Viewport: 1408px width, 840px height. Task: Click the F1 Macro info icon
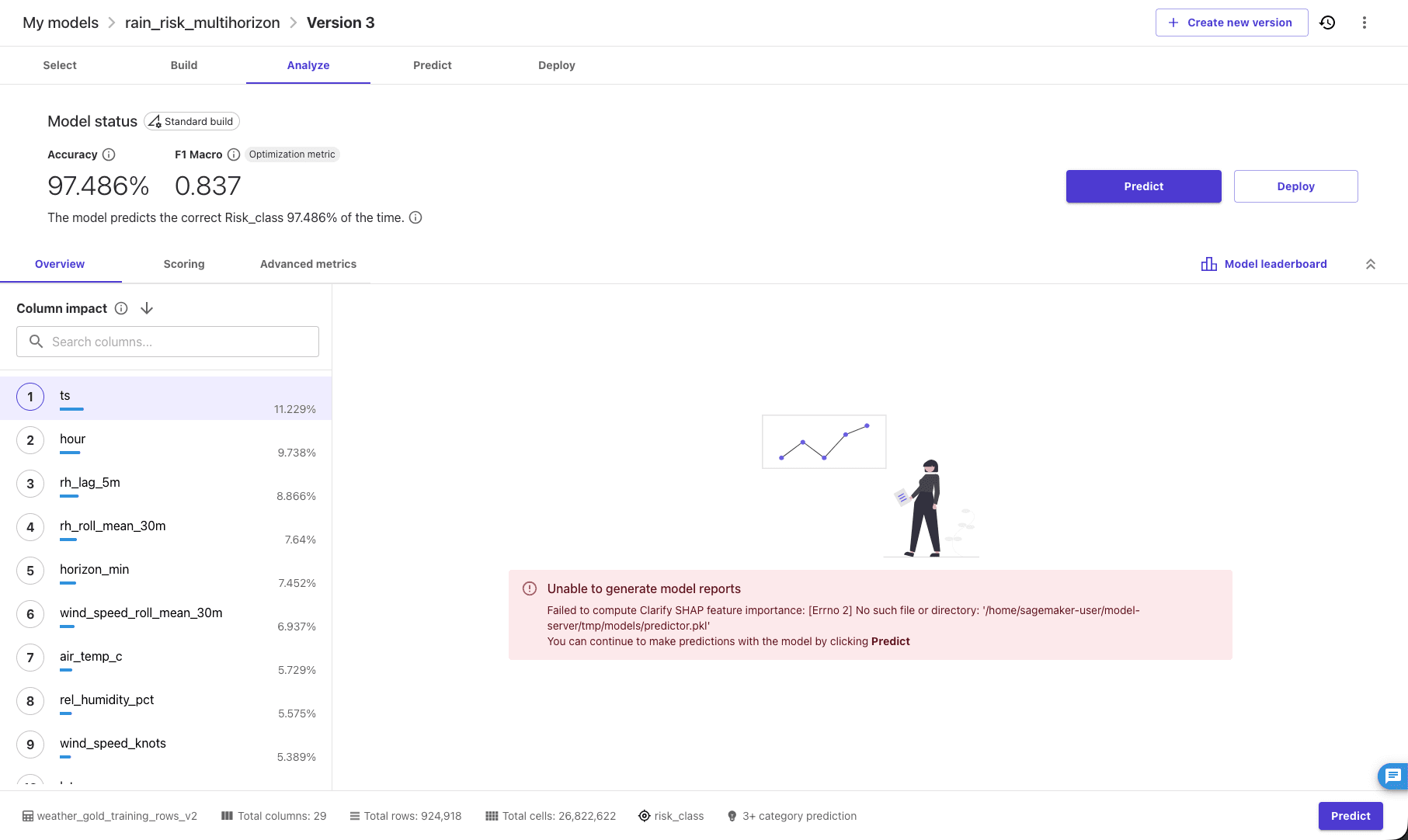click(234, 154)
